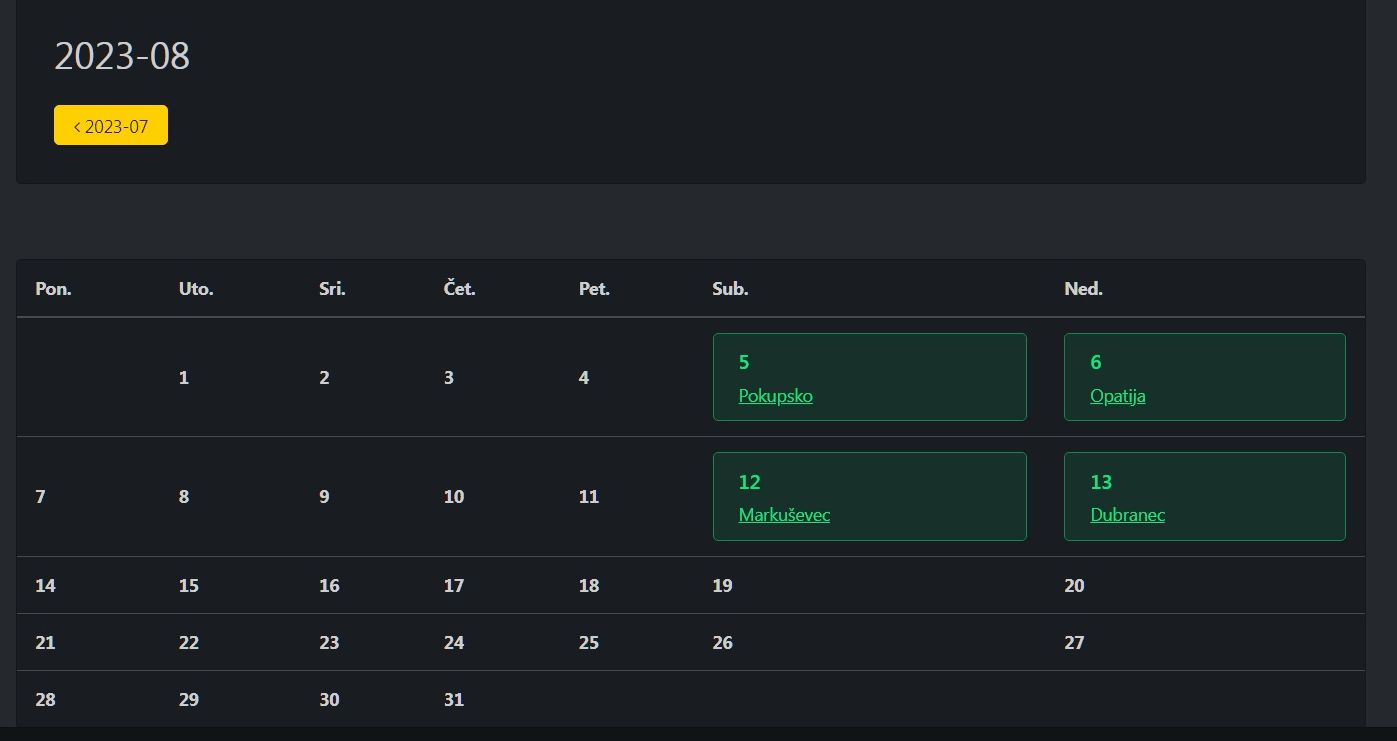Screen dimensions: 1397x741
Task: Click the 2023-08 month heading
Action: point(122,56)
